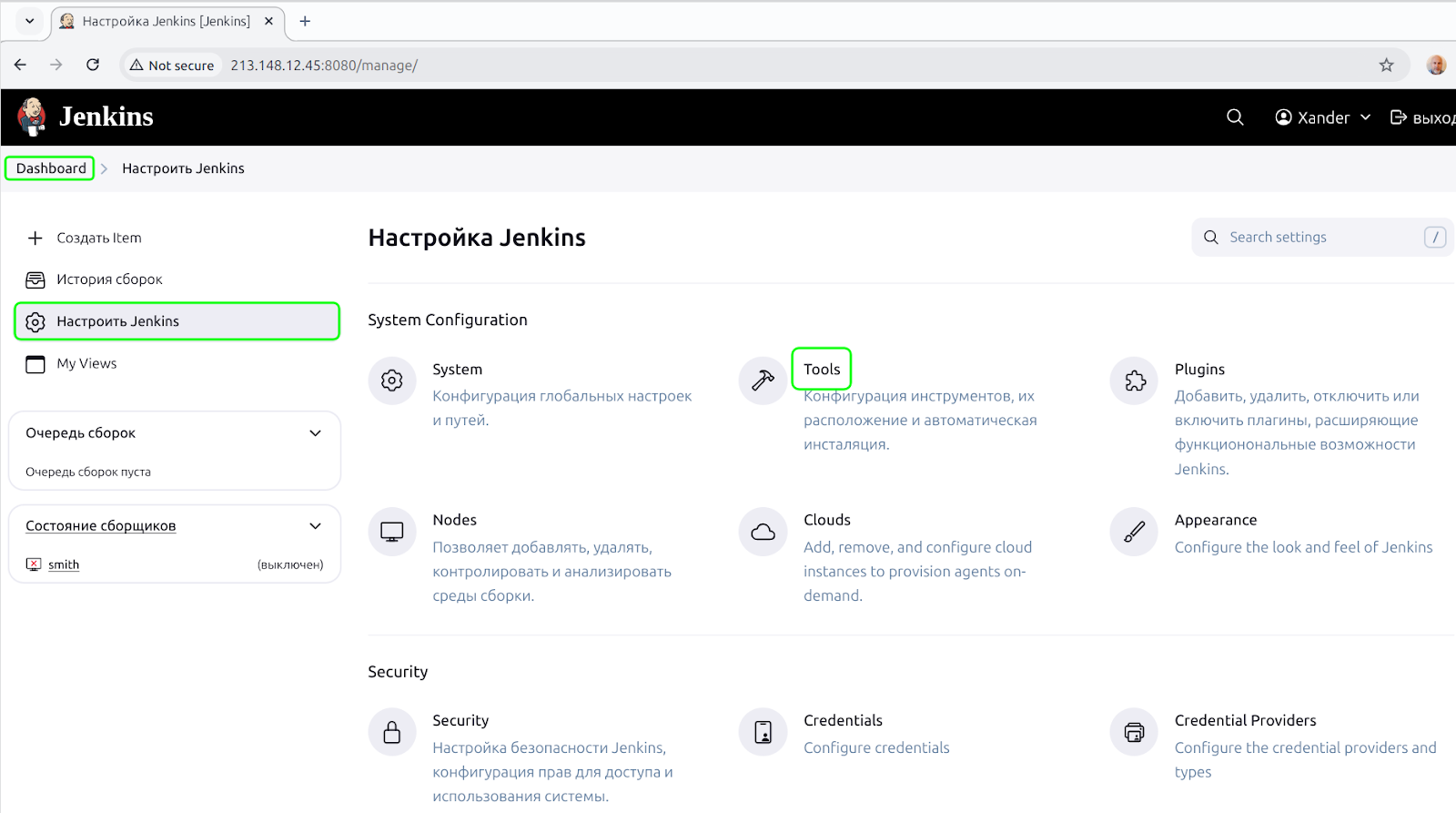
Task: Click the plus icon beside Создать Item
Action: pyautogui.click(x=35, y=238)
